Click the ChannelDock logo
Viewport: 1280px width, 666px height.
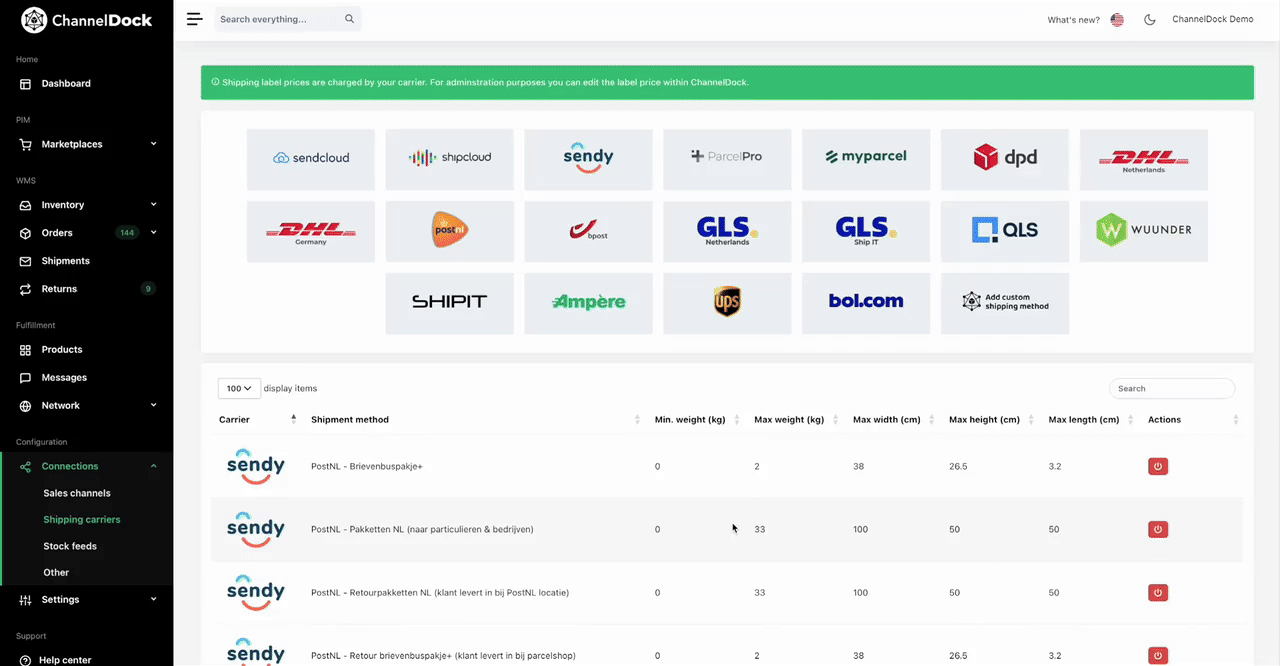click(87, 20)
